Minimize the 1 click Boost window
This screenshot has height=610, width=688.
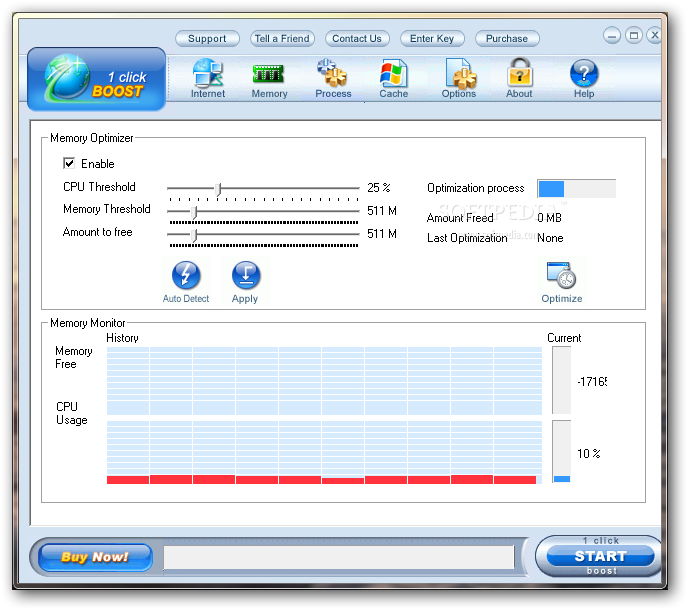612,36
